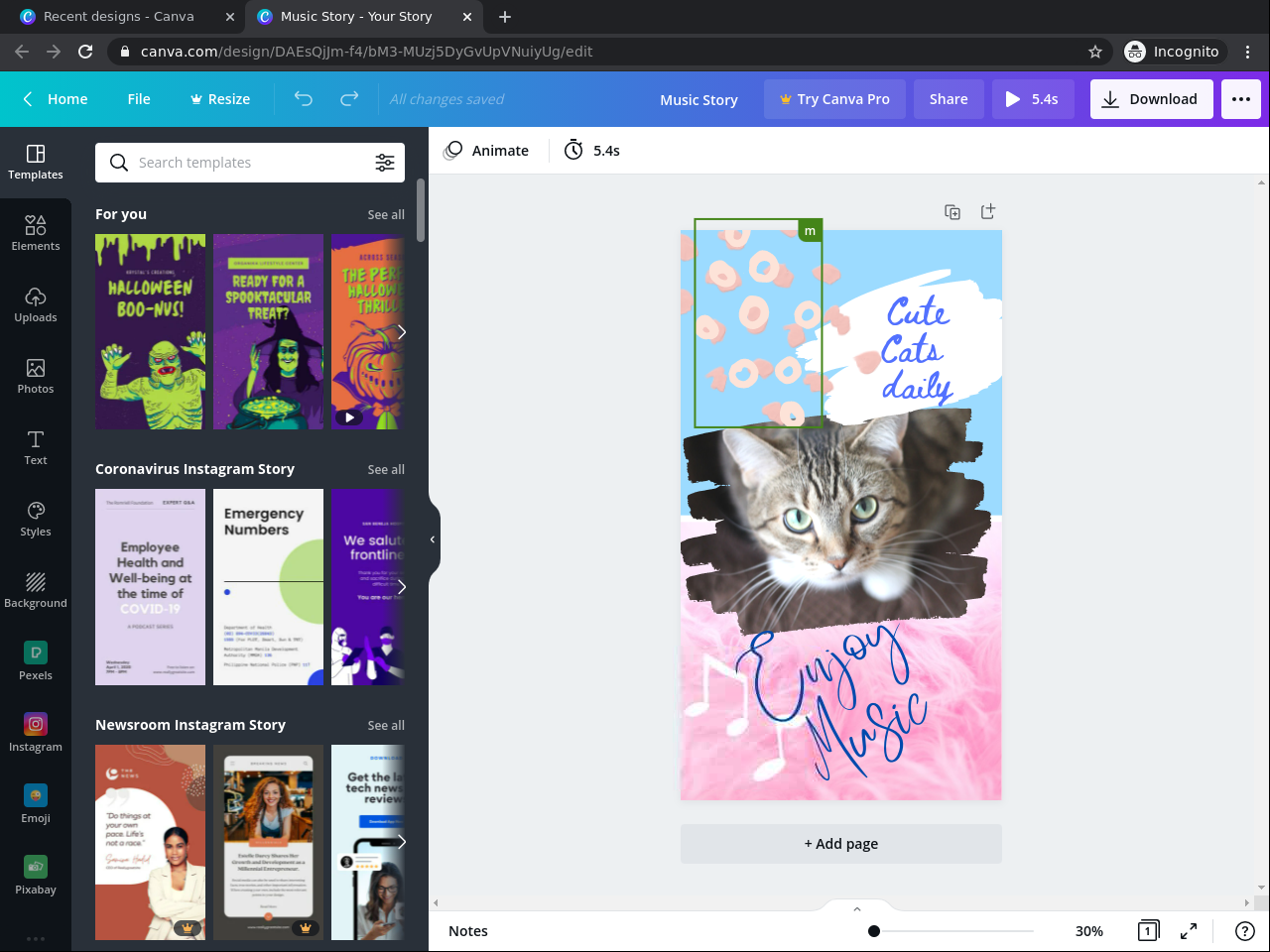Open the Photos side panel

click(x=36, y=376)
